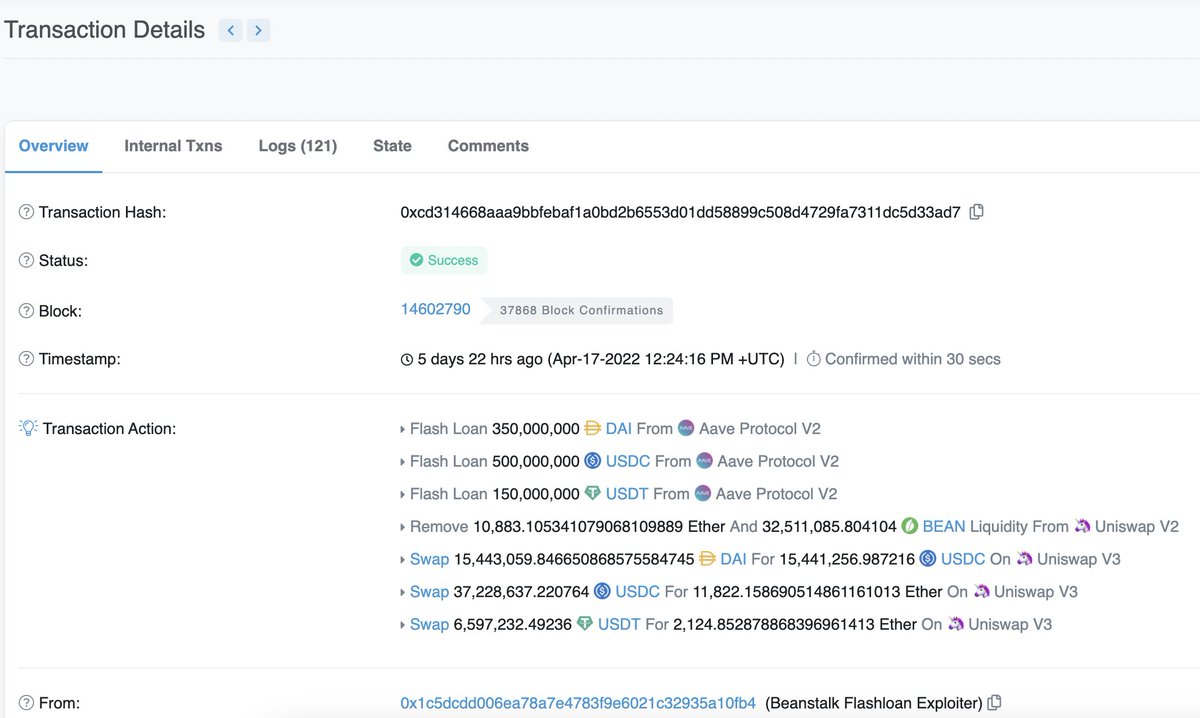This screenshot has width=1200, height=718.
Task: Open the Beanstalk exploiter From address link
Action: tap(578, 703)
